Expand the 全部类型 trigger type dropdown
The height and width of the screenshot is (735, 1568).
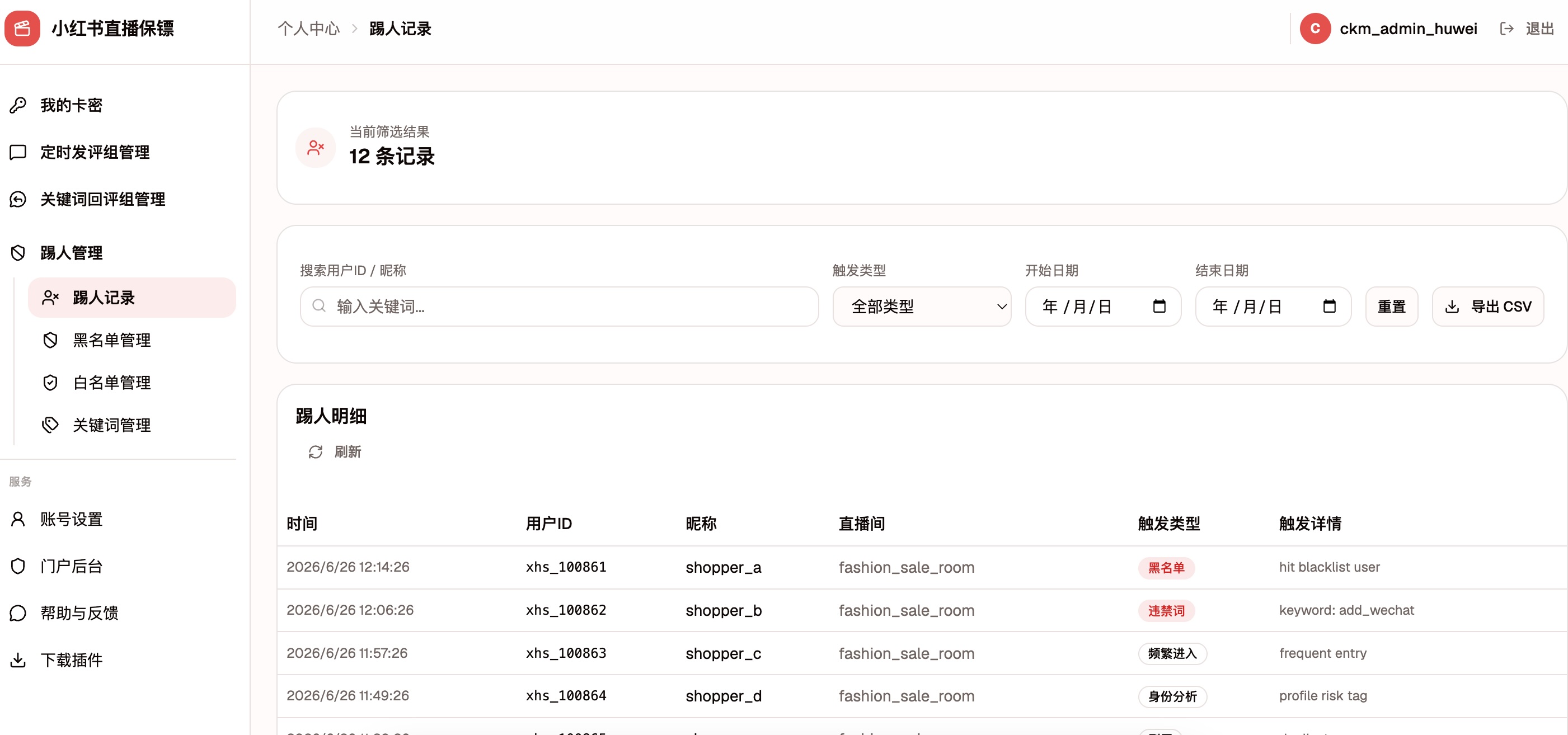tap(922, 307)
